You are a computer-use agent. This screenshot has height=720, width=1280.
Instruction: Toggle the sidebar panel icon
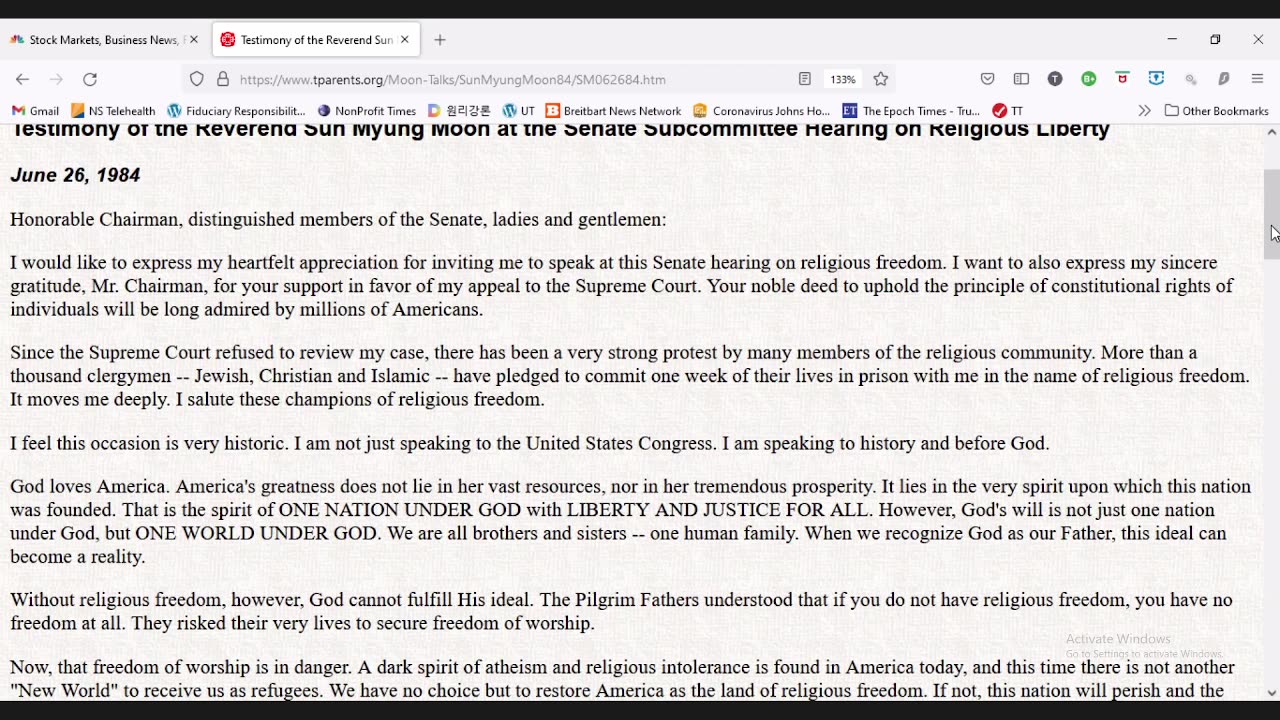click(1021, 79)
